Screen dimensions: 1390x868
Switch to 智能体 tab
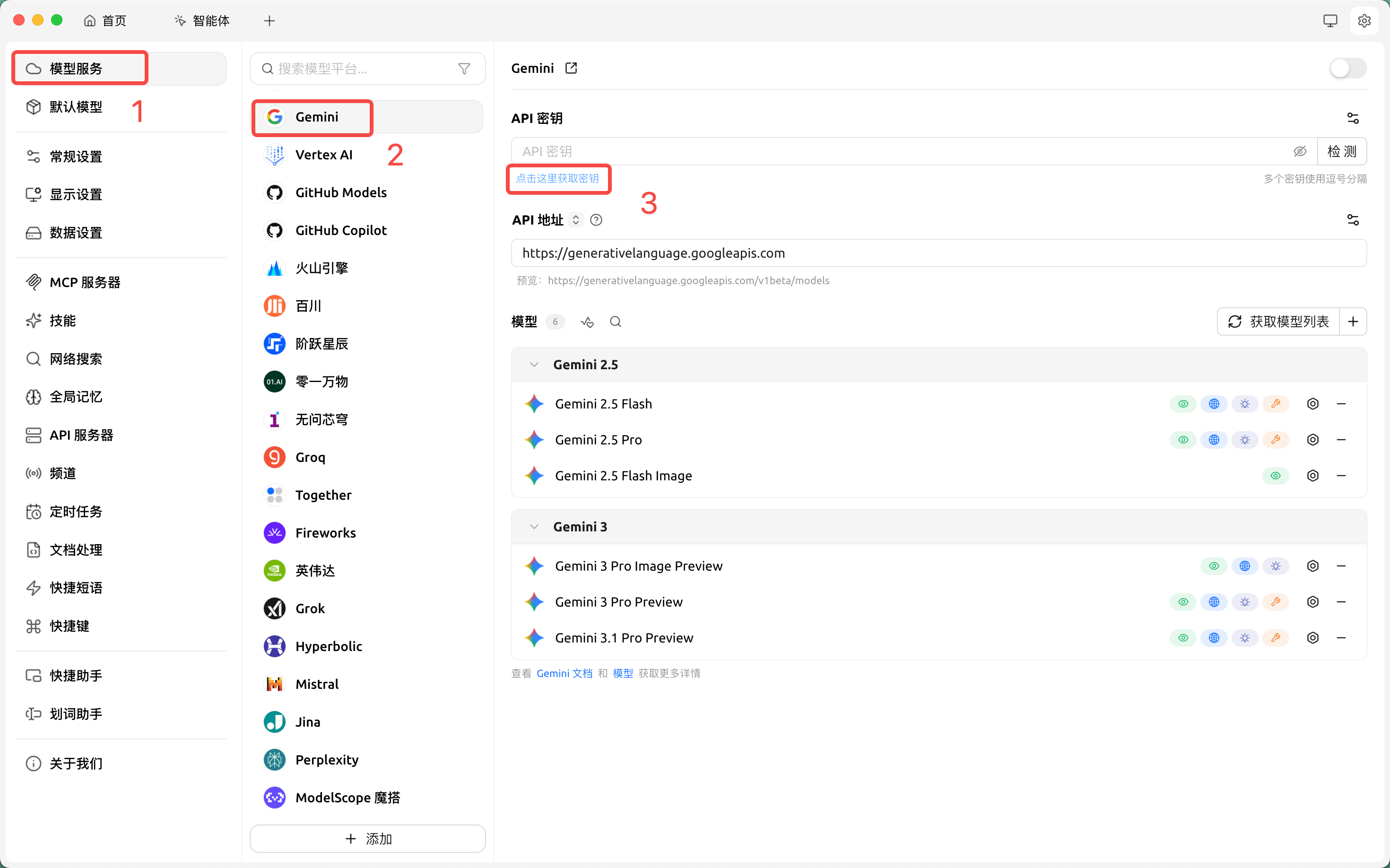click(x=202, y=21)
